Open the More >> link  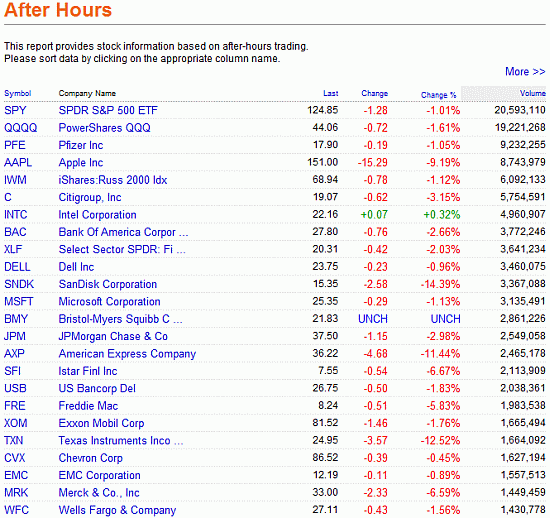(x=525, y=72)
